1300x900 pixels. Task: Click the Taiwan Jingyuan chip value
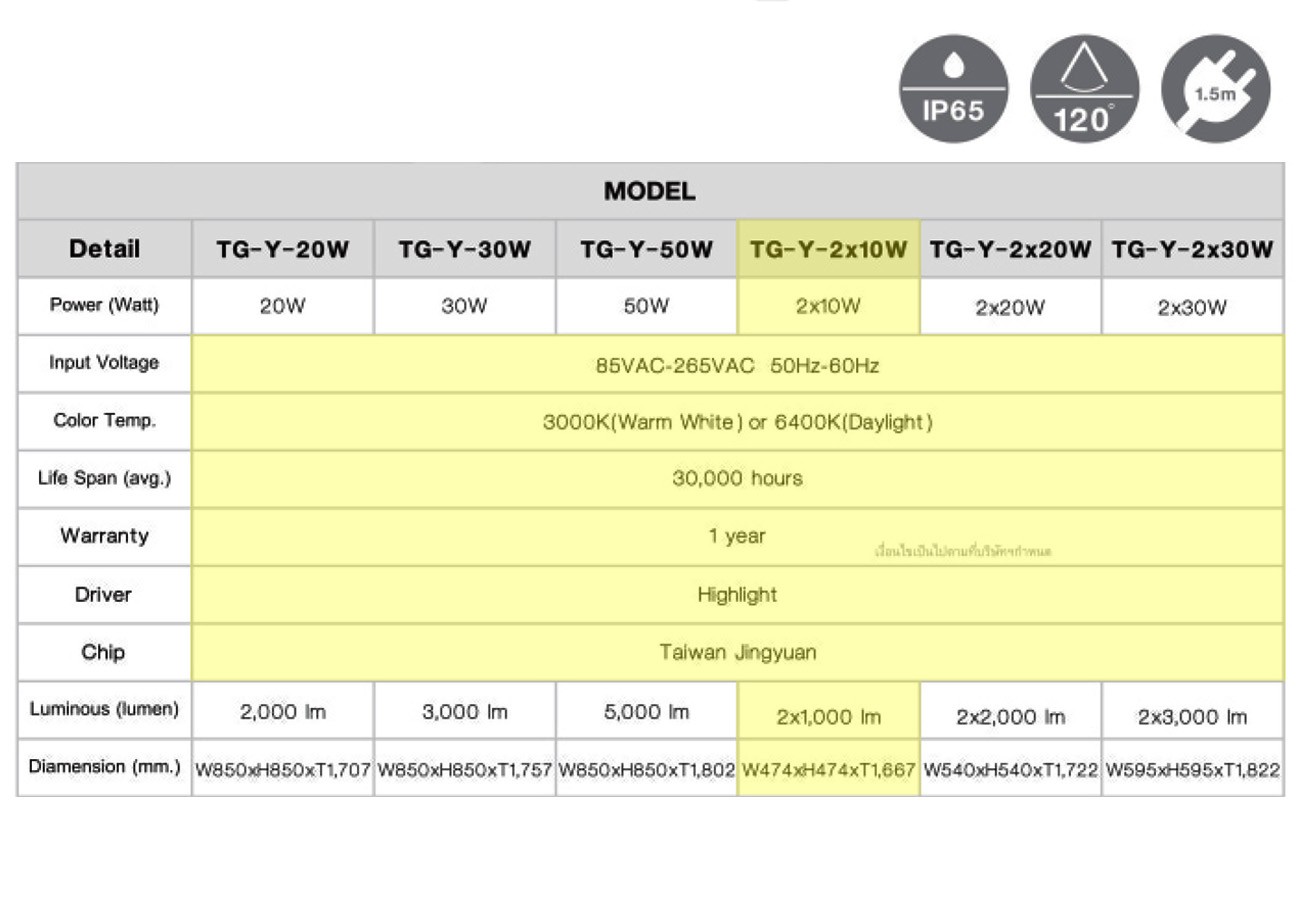point(737,653)
